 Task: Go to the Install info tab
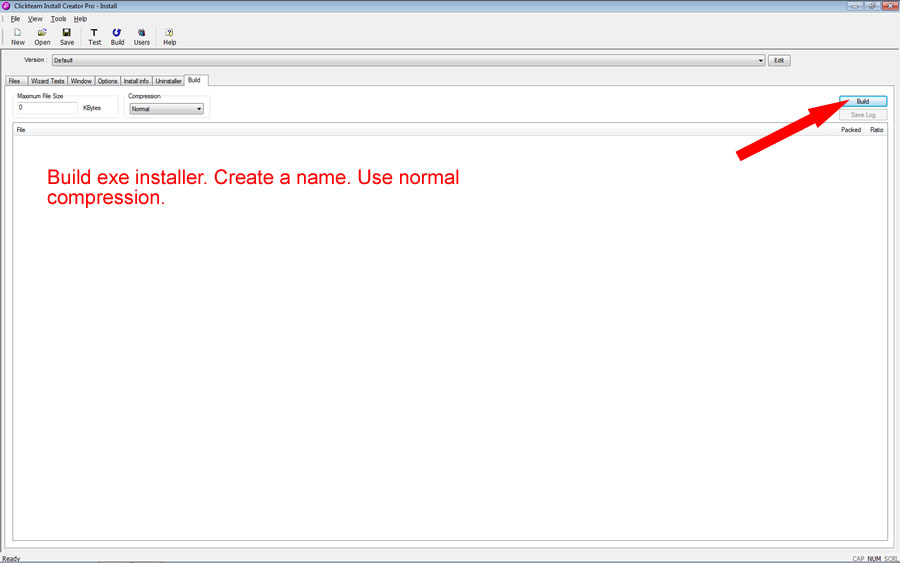136,81
